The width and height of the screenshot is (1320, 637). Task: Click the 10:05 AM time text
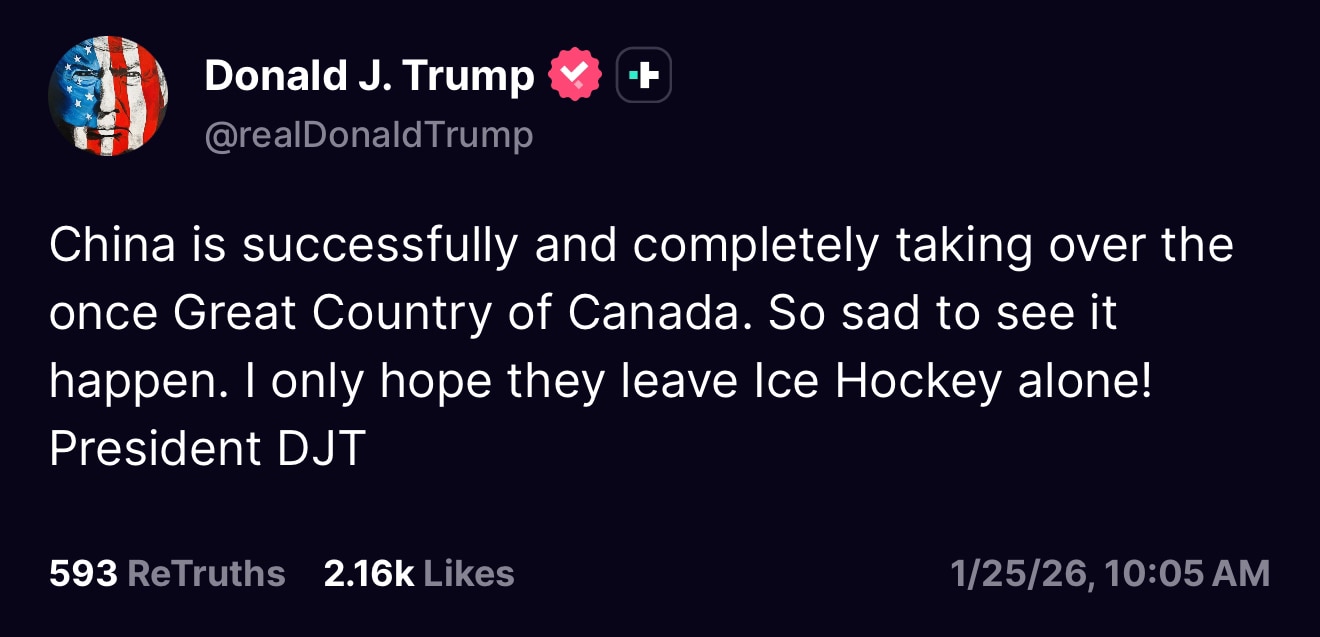[x=1190, y=574]
